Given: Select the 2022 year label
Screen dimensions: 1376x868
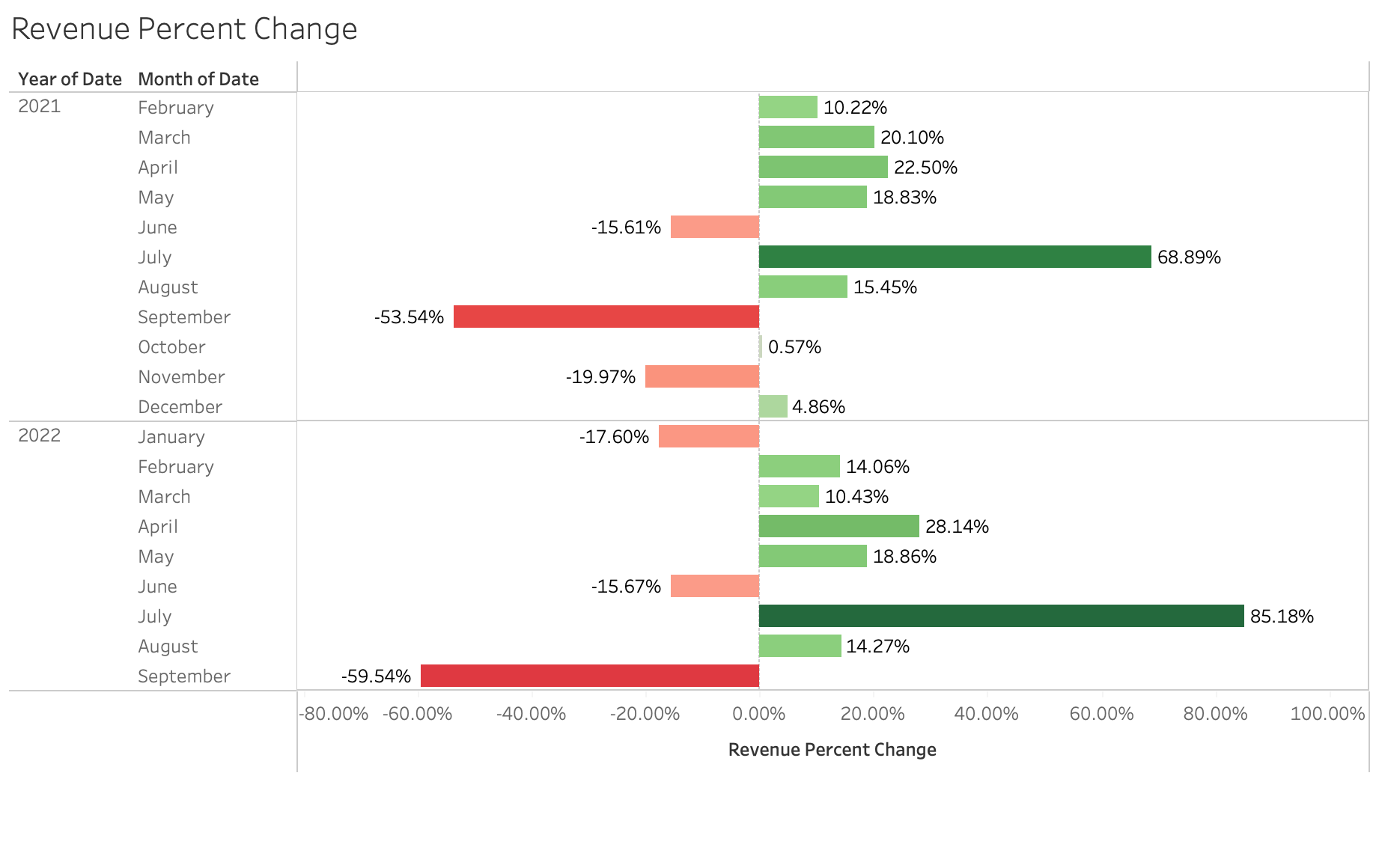Looking at the screenshot, I should point(39,435).
